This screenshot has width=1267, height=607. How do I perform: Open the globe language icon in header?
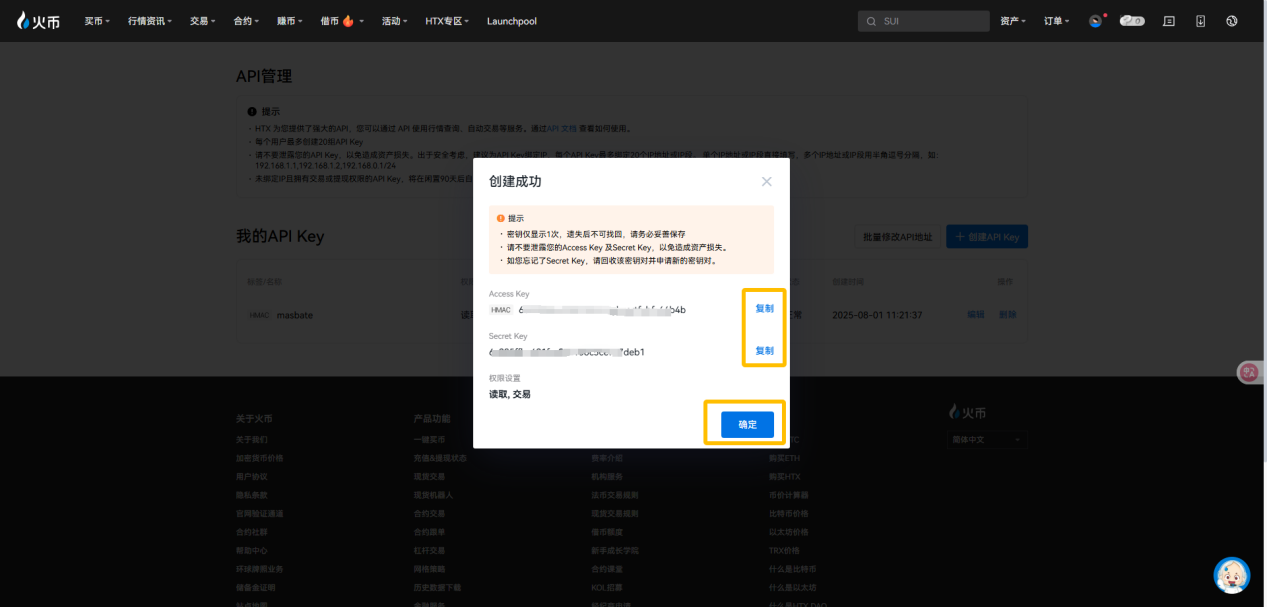(x=1232, y=21)
